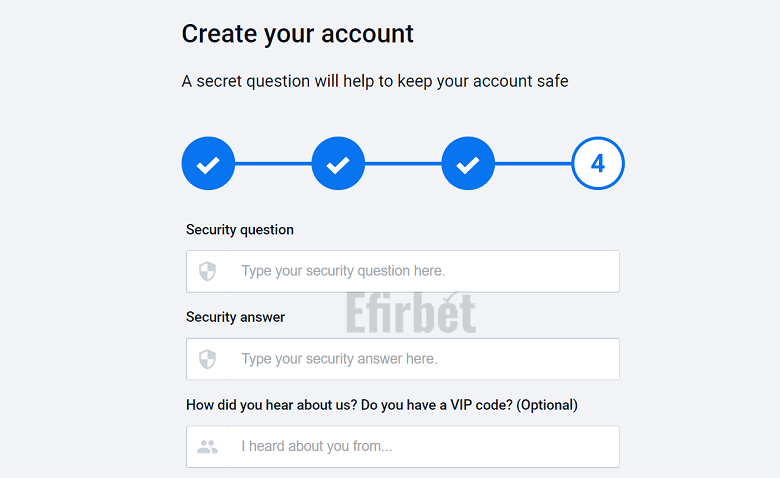780x478 pixels.
Task: Click the people icon in referral field
Action: pos(207,447)
